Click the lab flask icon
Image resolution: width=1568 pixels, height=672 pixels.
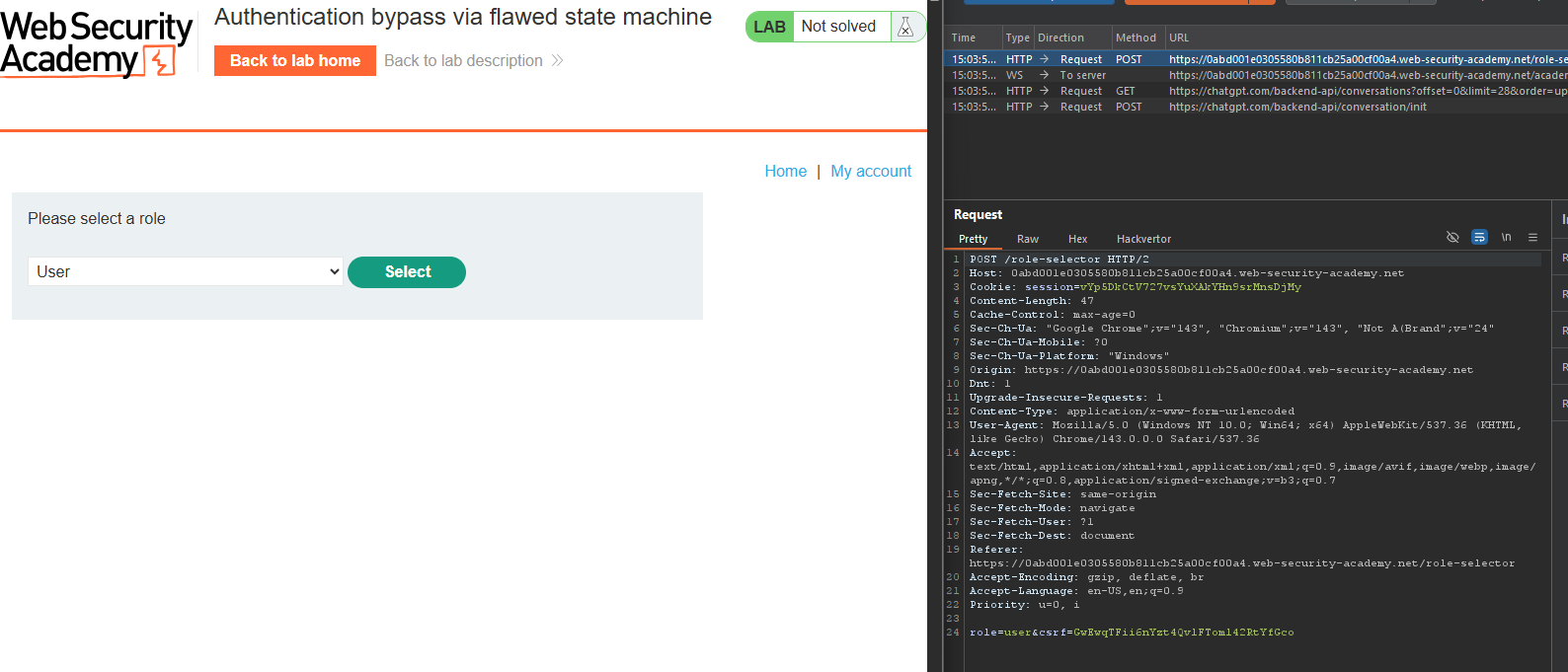pyautogui.click(x=905, y=27)
